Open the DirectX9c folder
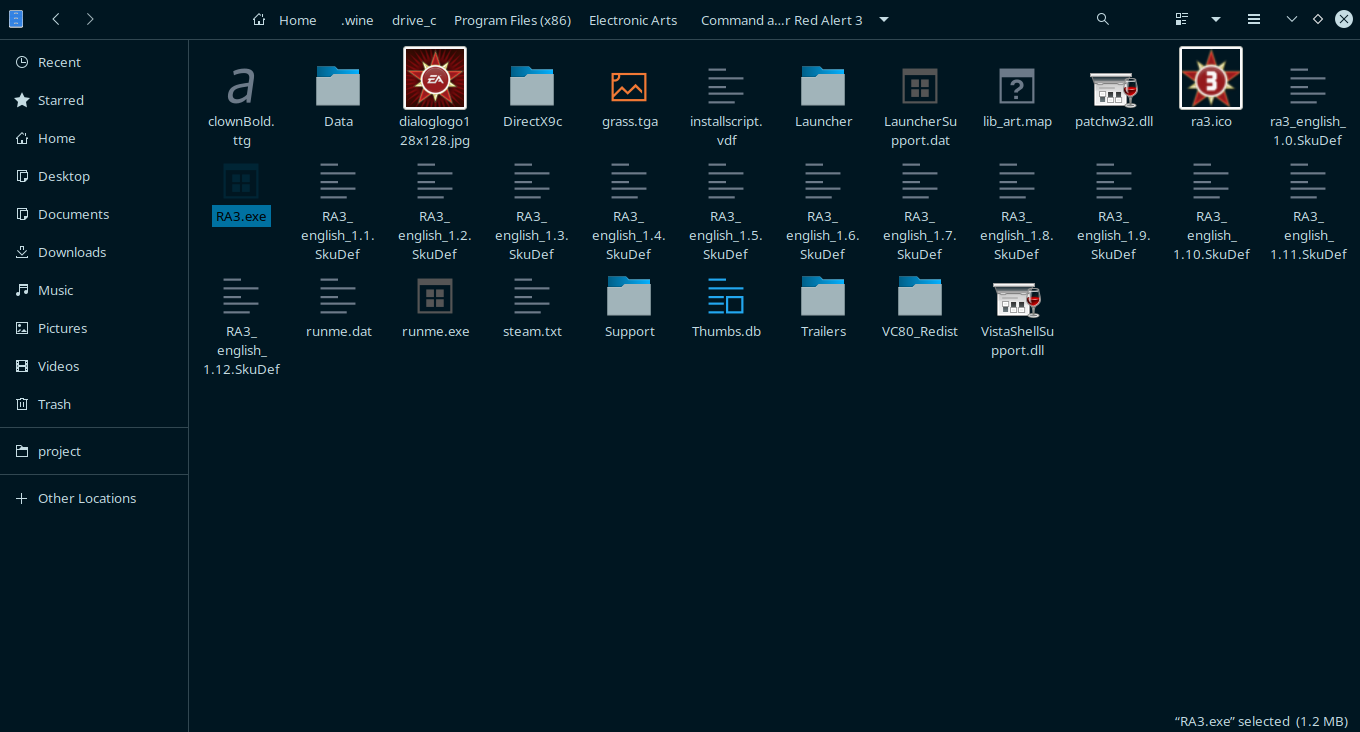The image size is (1360, 732). 532,86
